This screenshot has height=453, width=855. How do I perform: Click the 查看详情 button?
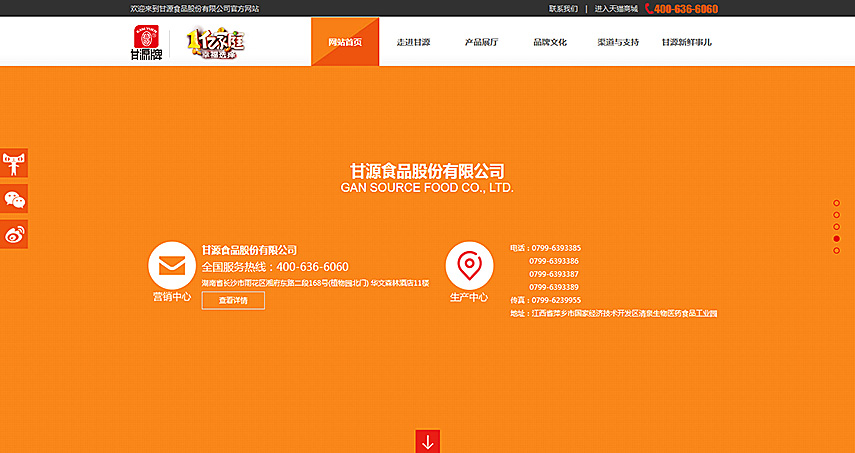[233, 300]
